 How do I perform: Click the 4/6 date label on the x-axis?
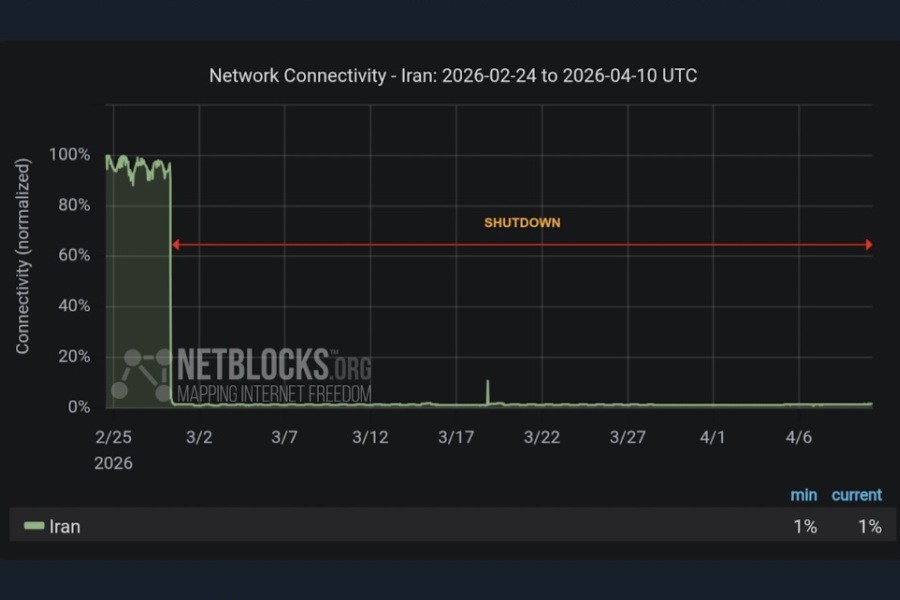coord(798,437)
